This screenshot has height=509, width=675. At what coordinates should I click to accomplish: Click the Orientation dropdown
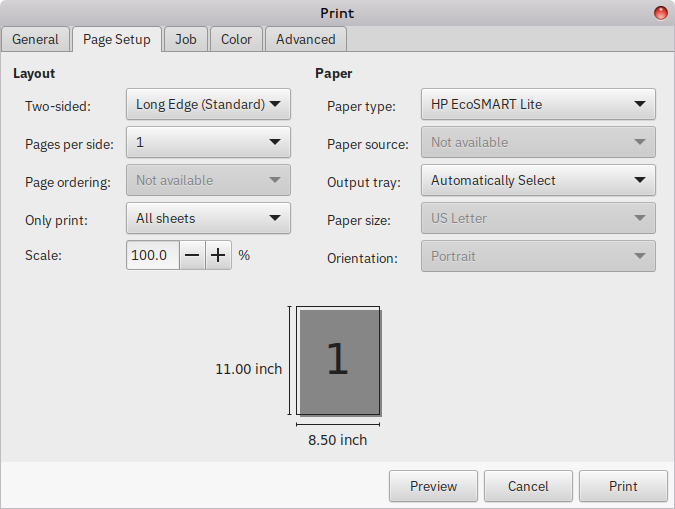538,256
